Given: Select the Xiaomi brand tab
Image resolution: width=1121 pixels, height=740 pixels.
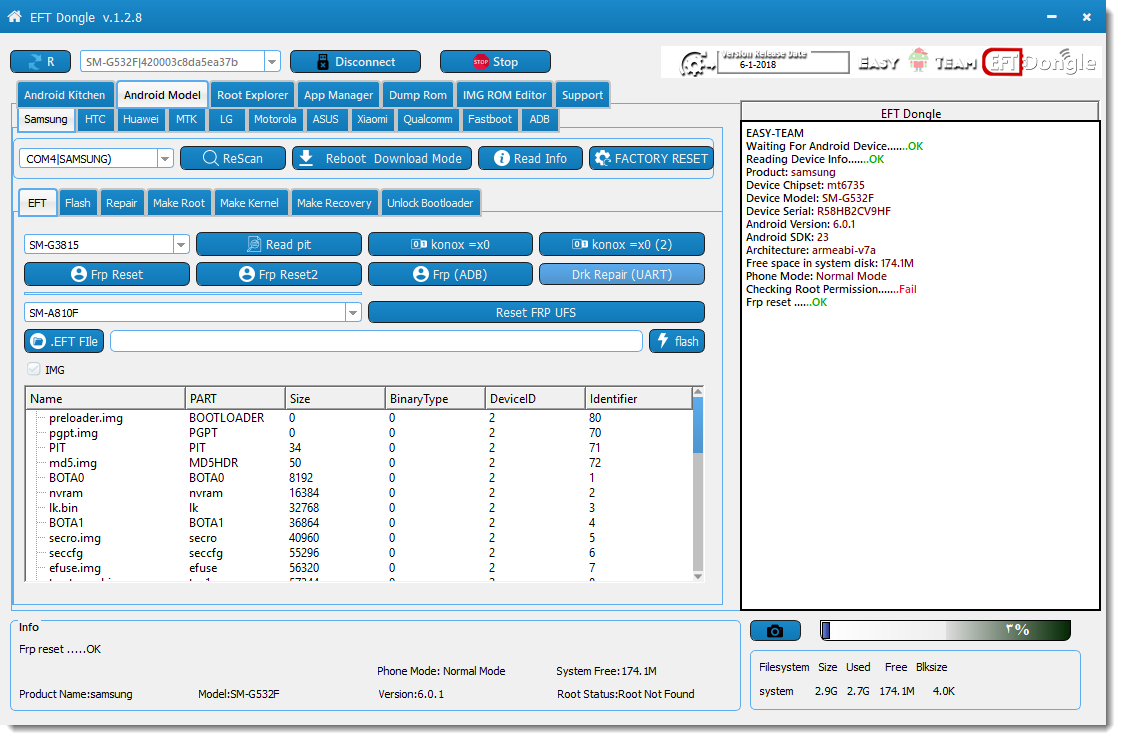Looking at the screenshot, I should coord(372,119).
